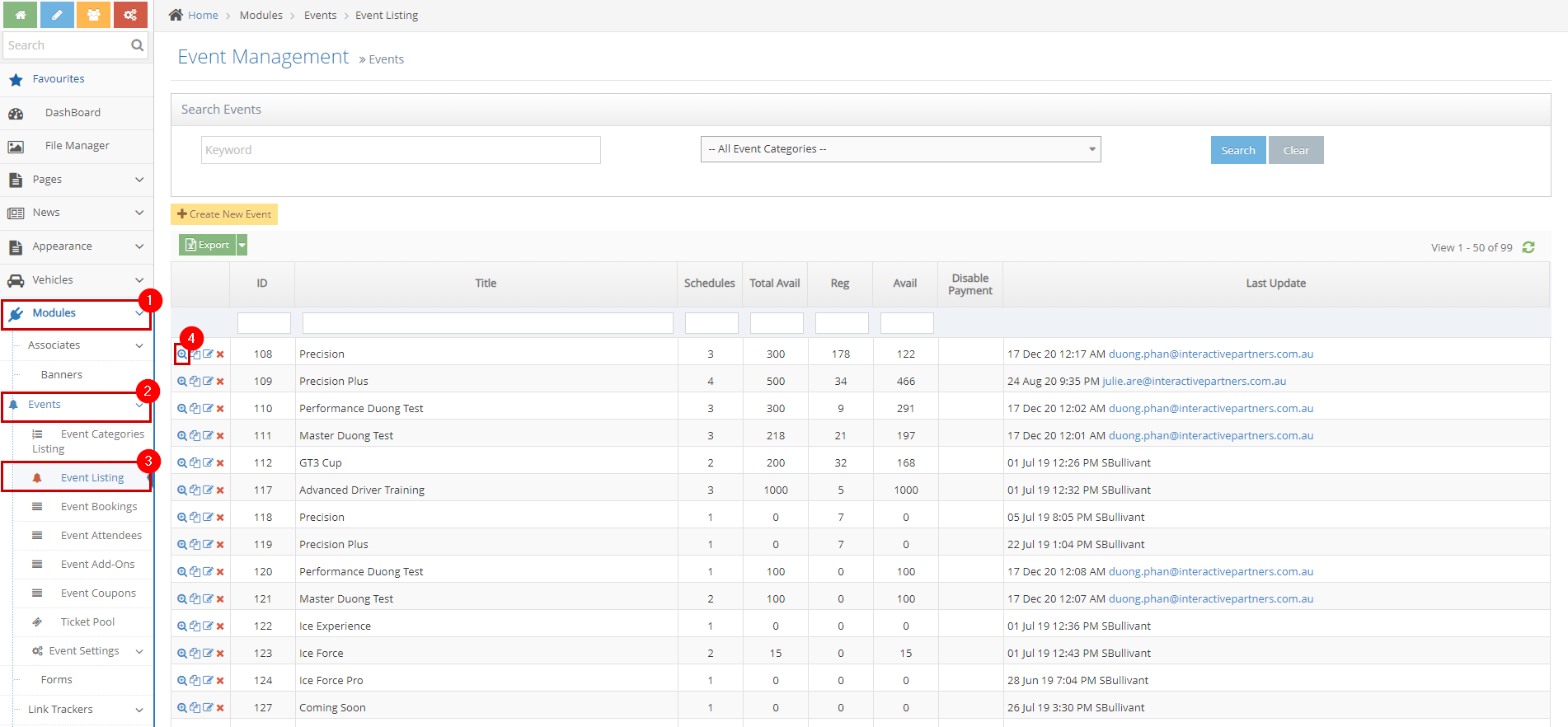Click the Clear button
Image resolution: width=1568 pixels, height=727 pixels.
[1296, 150]
